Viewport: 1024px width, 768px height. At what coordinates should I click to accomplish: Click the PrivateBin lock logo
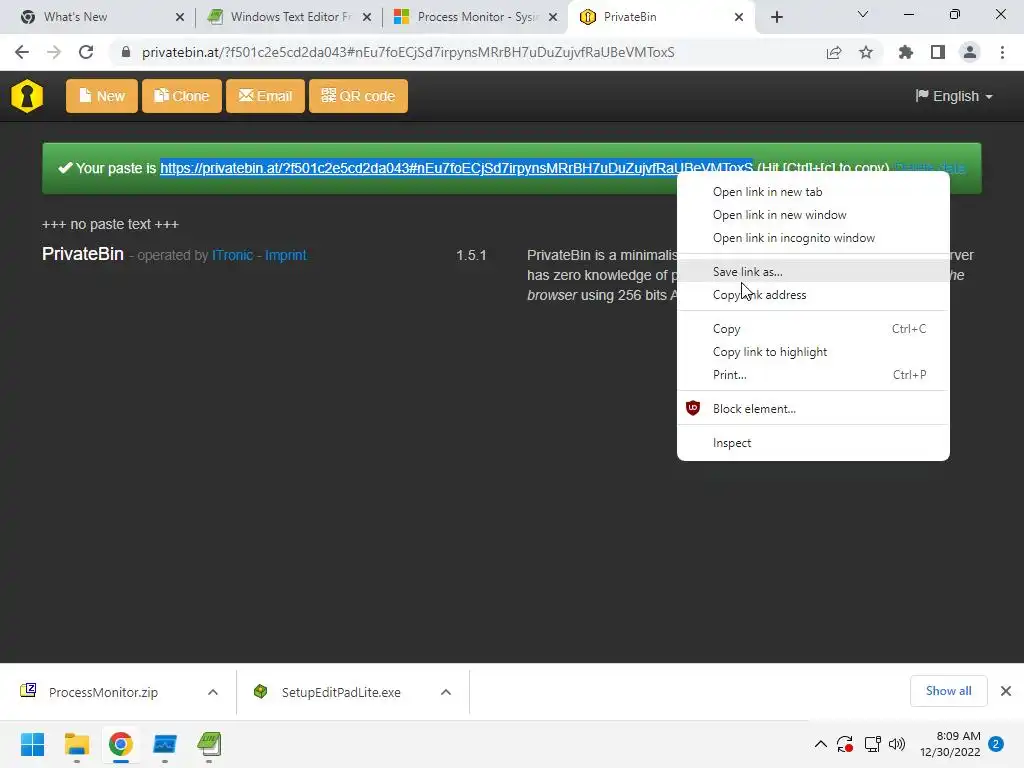click(27, 96)
